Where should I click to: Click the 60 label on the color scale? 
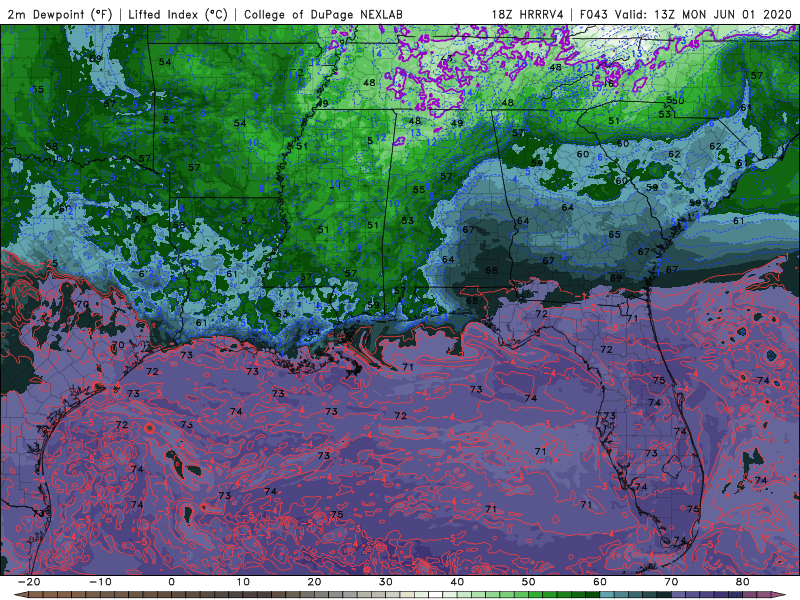click(x=600, y=582)
